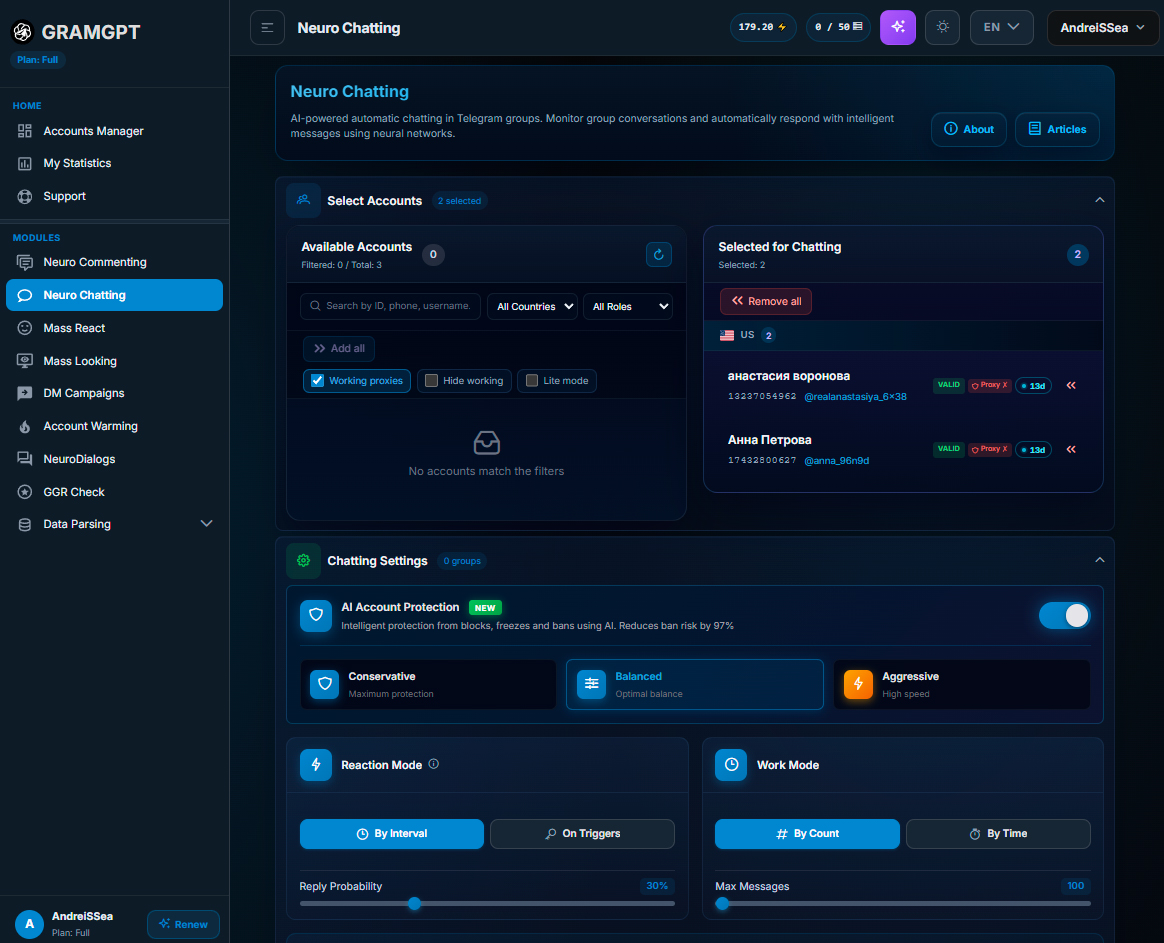The height and width of the screenshot is (943, 1164).
Task: Click the Add all button
Action: (x=339, y=348)
